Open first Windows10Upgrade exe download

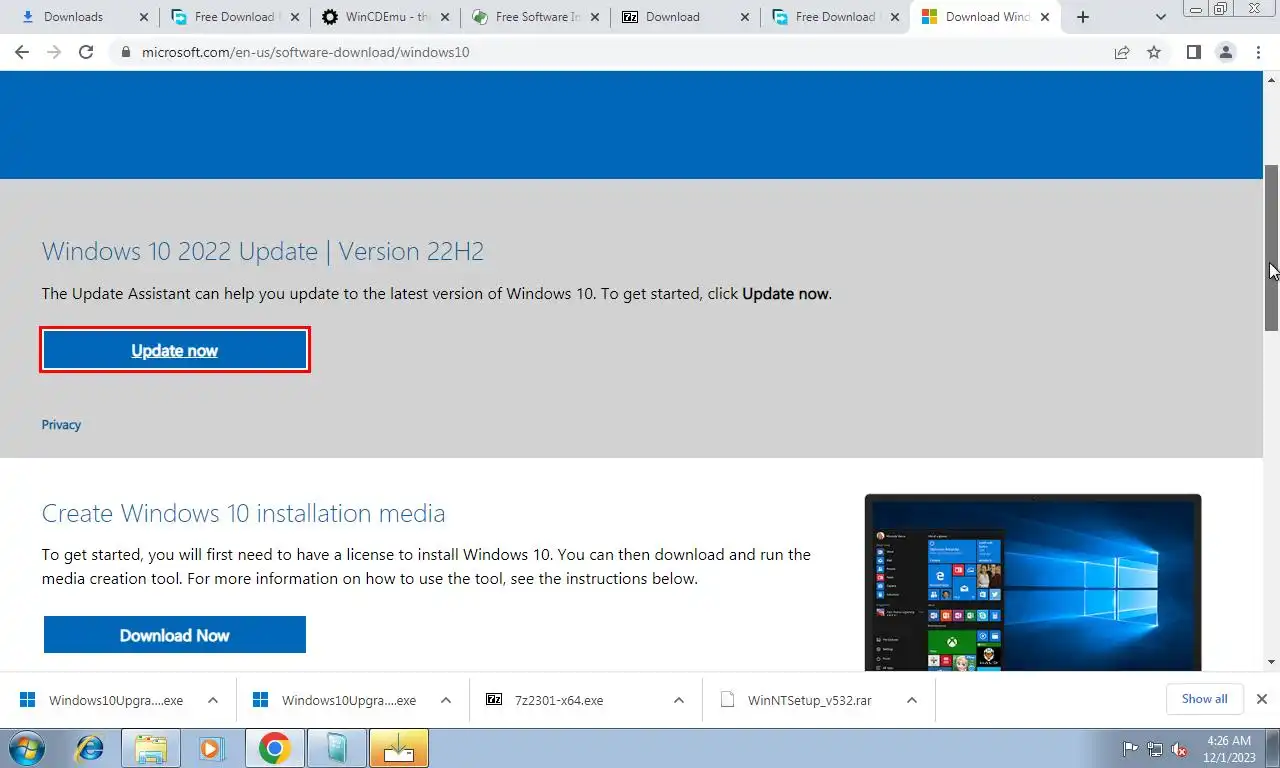click(x=102, y=700)
